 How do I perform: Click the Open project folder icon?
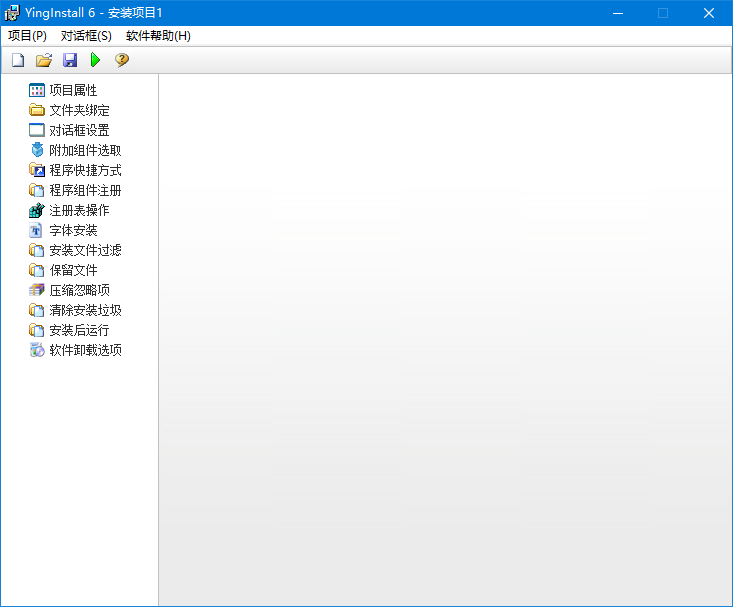pyautogui.click(x=44, y=60)
